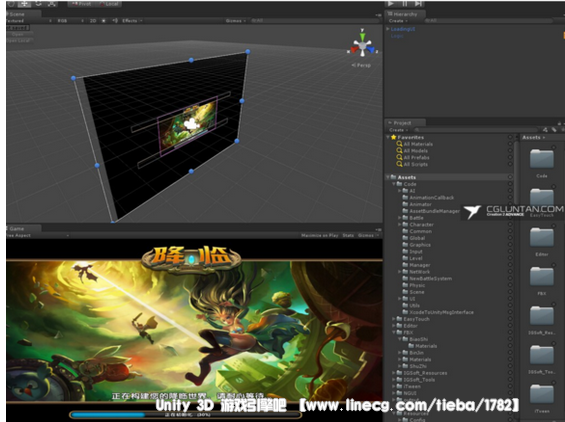Open the RGB render mode dropdown

click(70, 21)
